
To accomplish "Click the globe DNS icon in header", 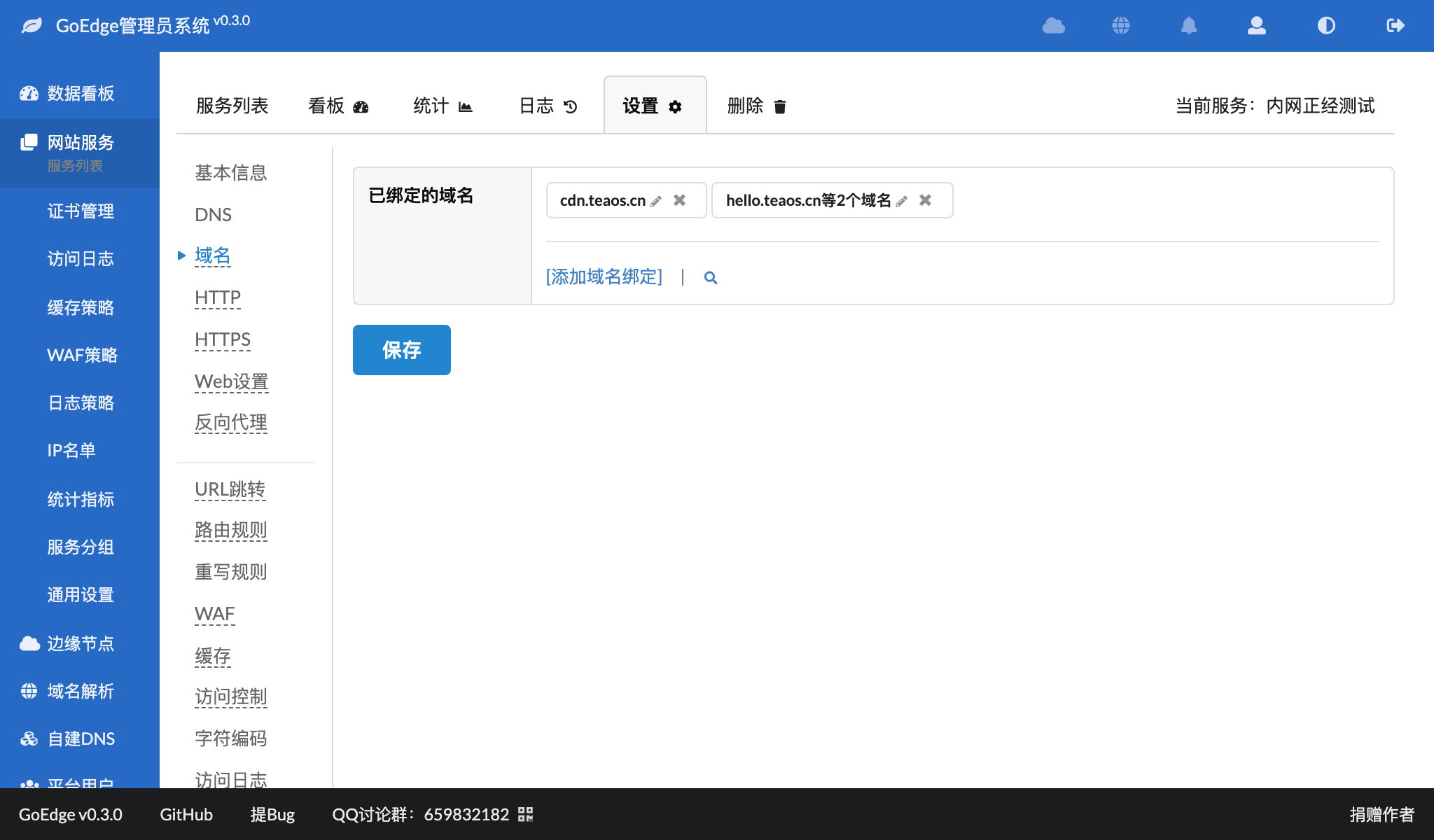I will coord(1121,26).
